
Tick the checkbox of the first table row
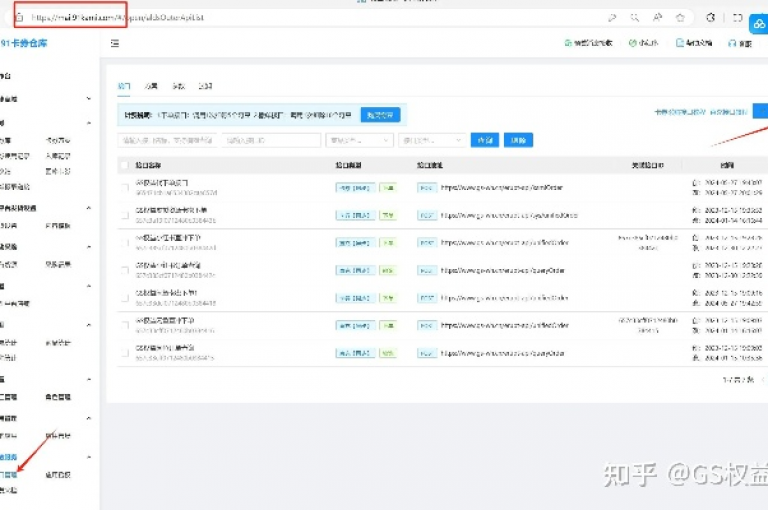point(125,188)
